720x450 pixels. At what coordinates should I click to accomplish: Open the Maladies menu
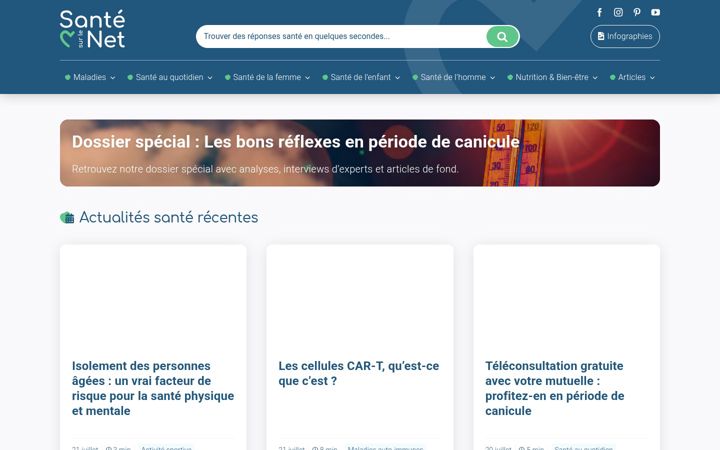pyautogui.click(x=90, y=77)
